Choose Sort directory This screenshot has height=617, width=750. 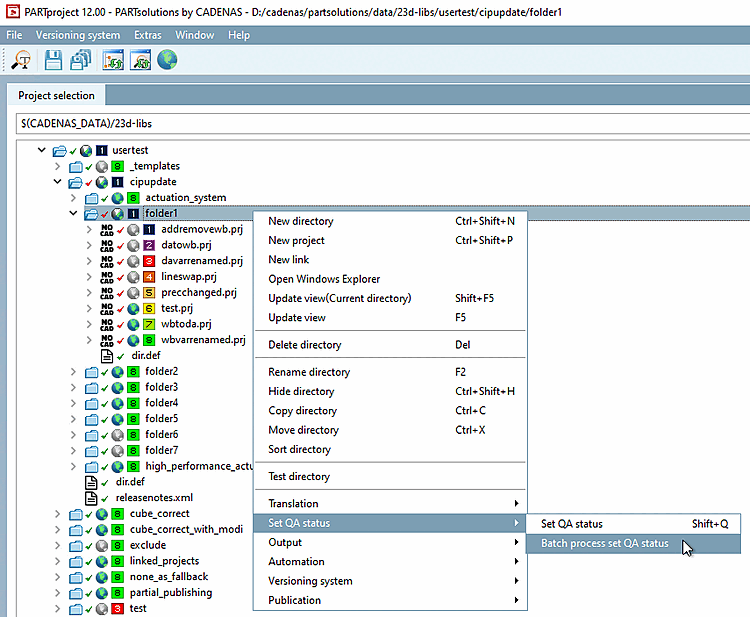[390, 450]
